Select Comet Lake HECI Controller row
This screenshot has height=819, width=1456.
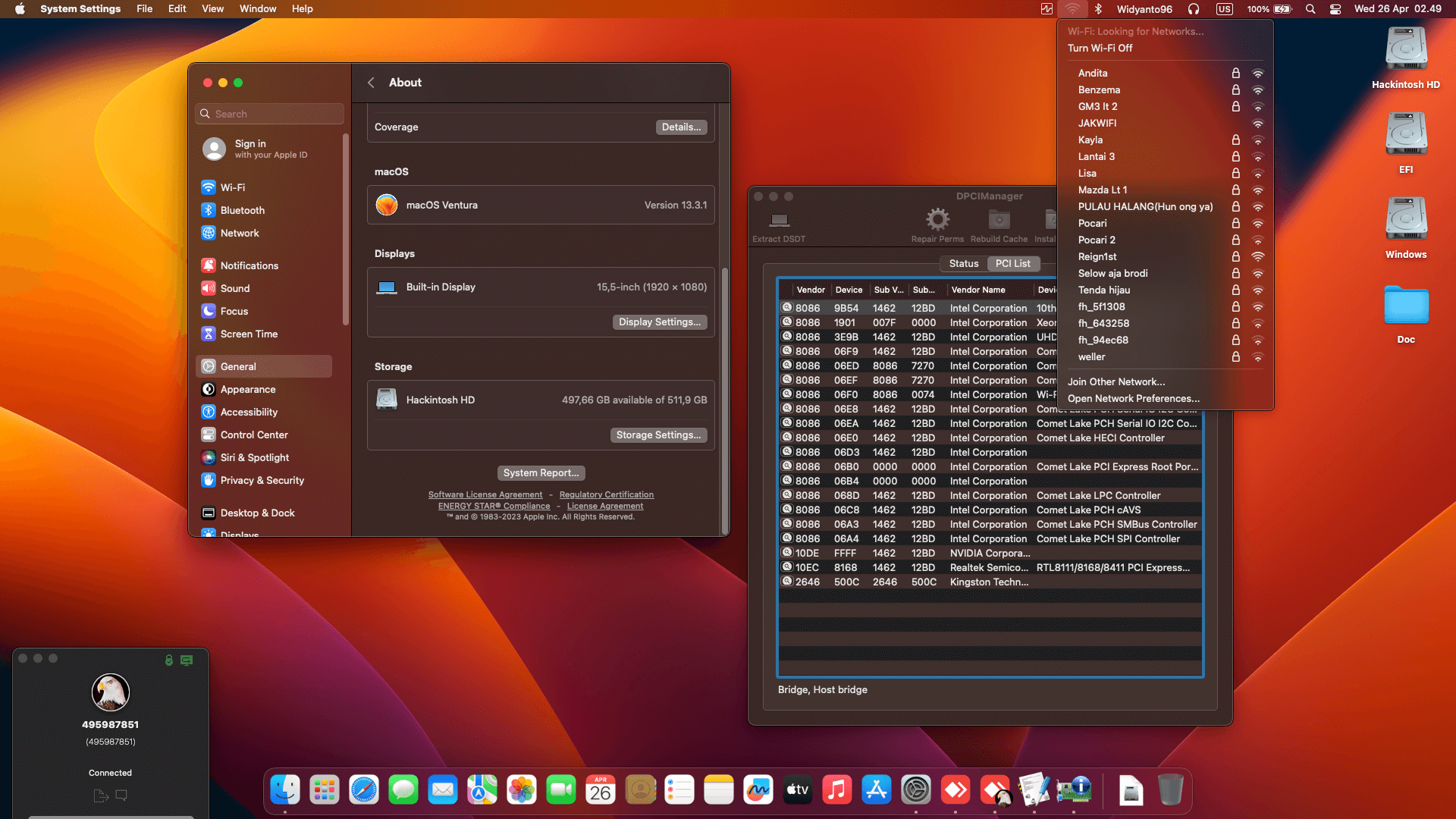click(990, 438)
